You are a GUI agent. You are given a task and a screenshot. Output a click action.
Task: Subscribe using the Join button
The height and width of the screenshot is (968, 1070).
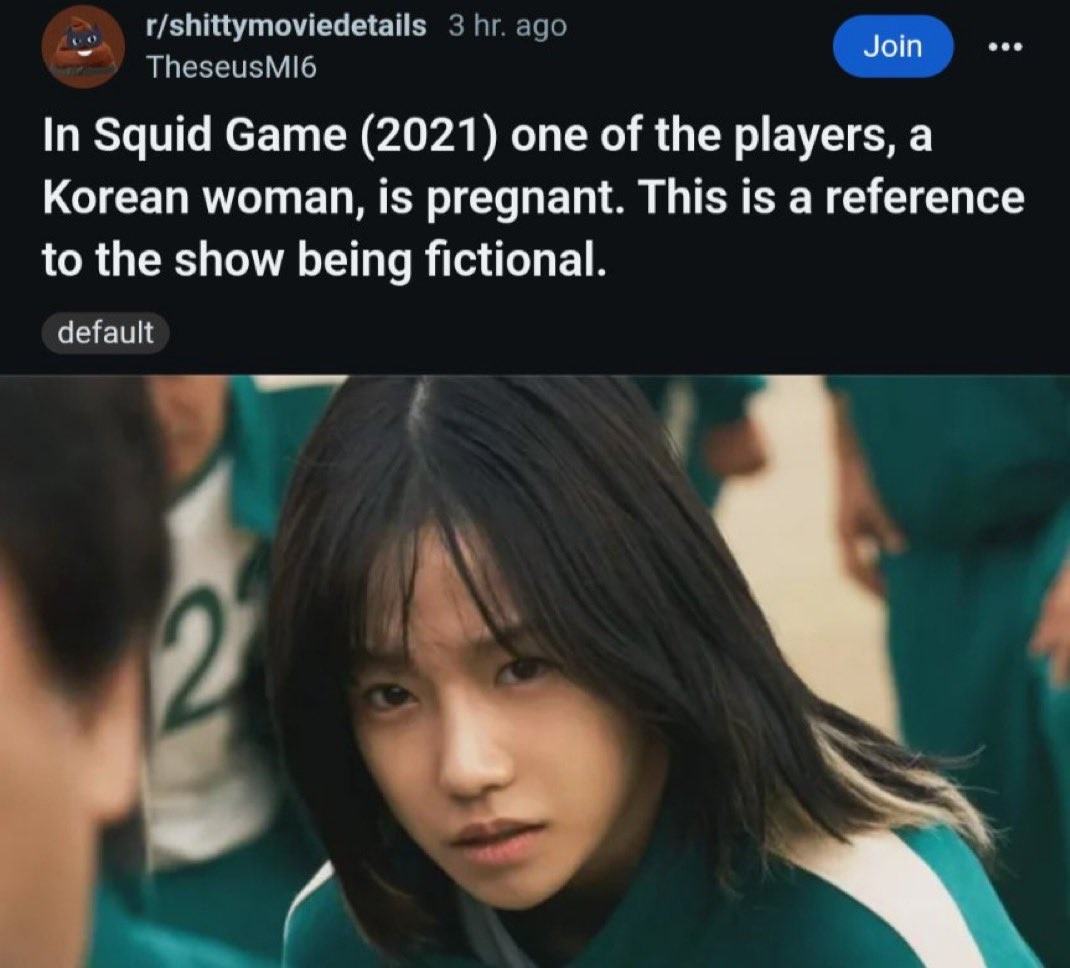(x=893, y=46)
